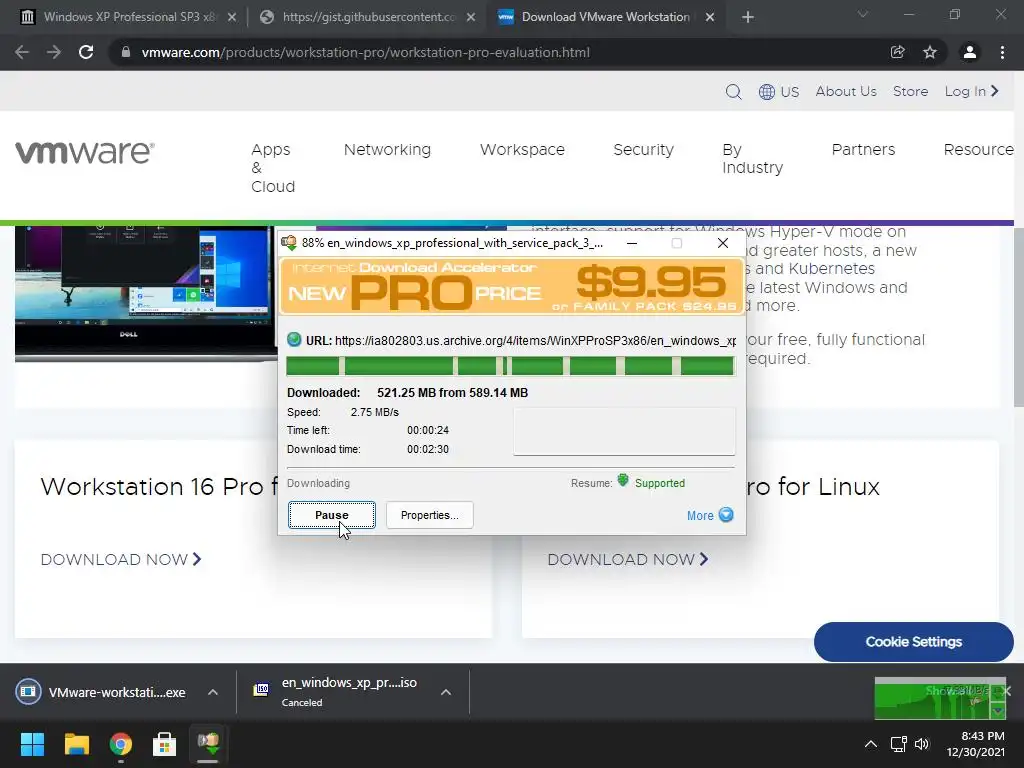Click the Workstation laptop product image
The height and width of the screenshot is (768, 1024).
point(145,293)
